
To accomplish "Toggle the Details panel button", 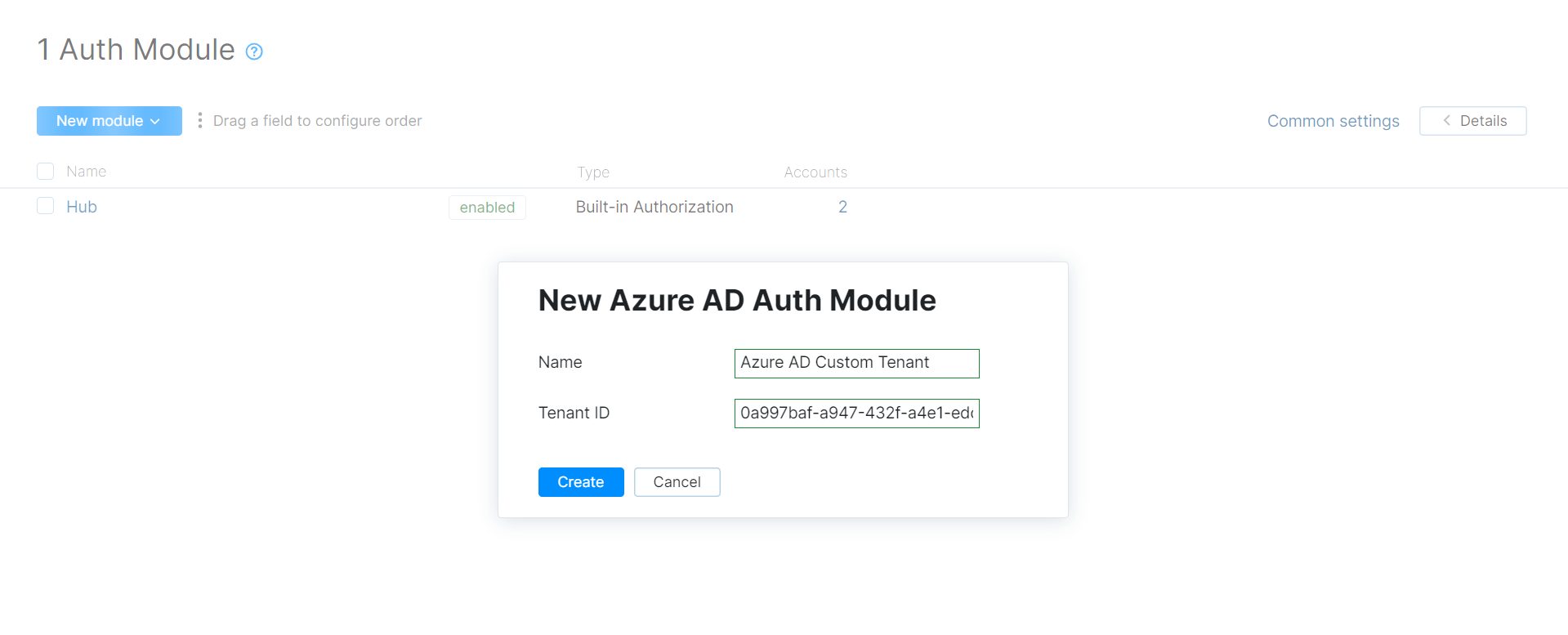I will [1472, 121].
